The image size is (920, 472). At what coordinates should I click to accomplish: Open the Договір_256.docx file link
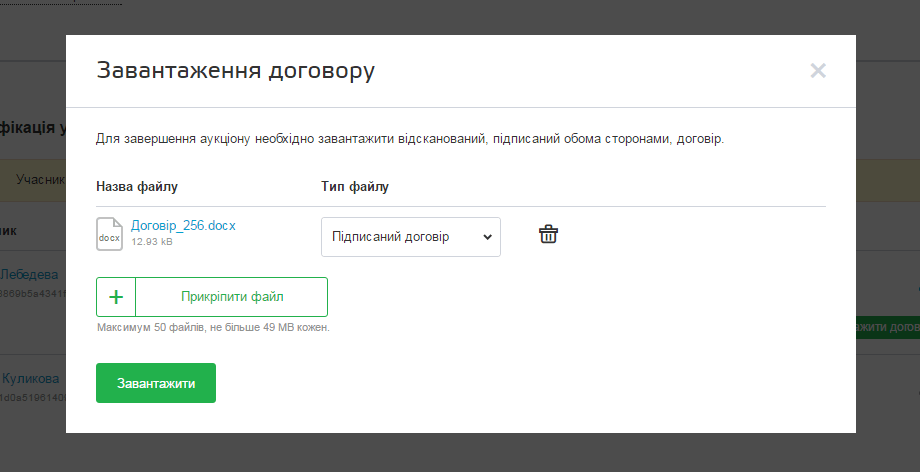[x=183, y=225]
